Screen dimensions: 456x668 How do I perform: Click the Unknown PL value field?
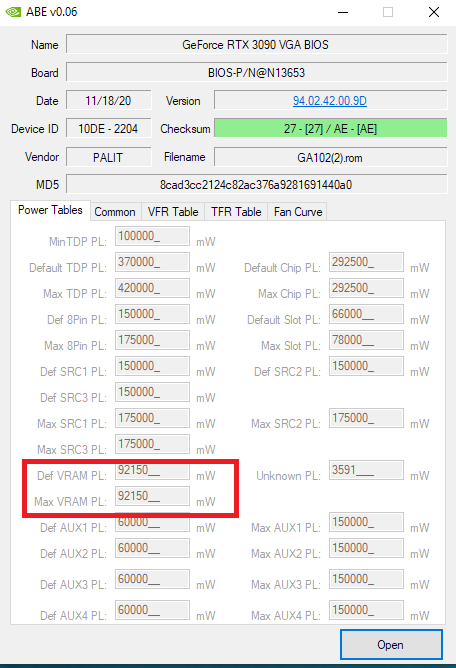[x=366, y=470]
